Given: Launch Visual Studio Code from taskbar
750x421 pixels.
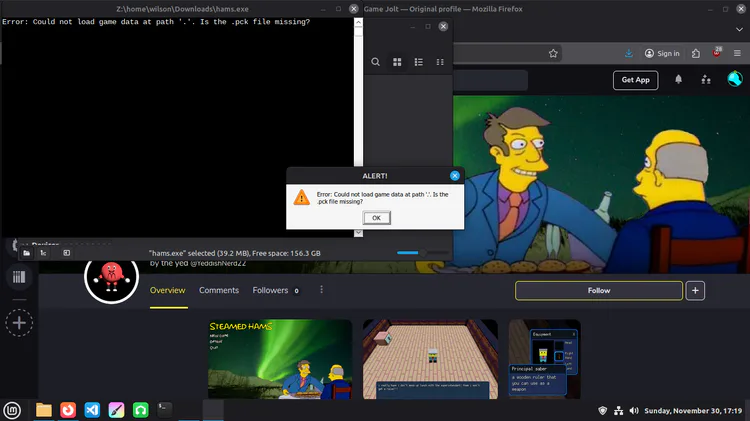Looking at the screenshot, I should [x=92, y=410].
